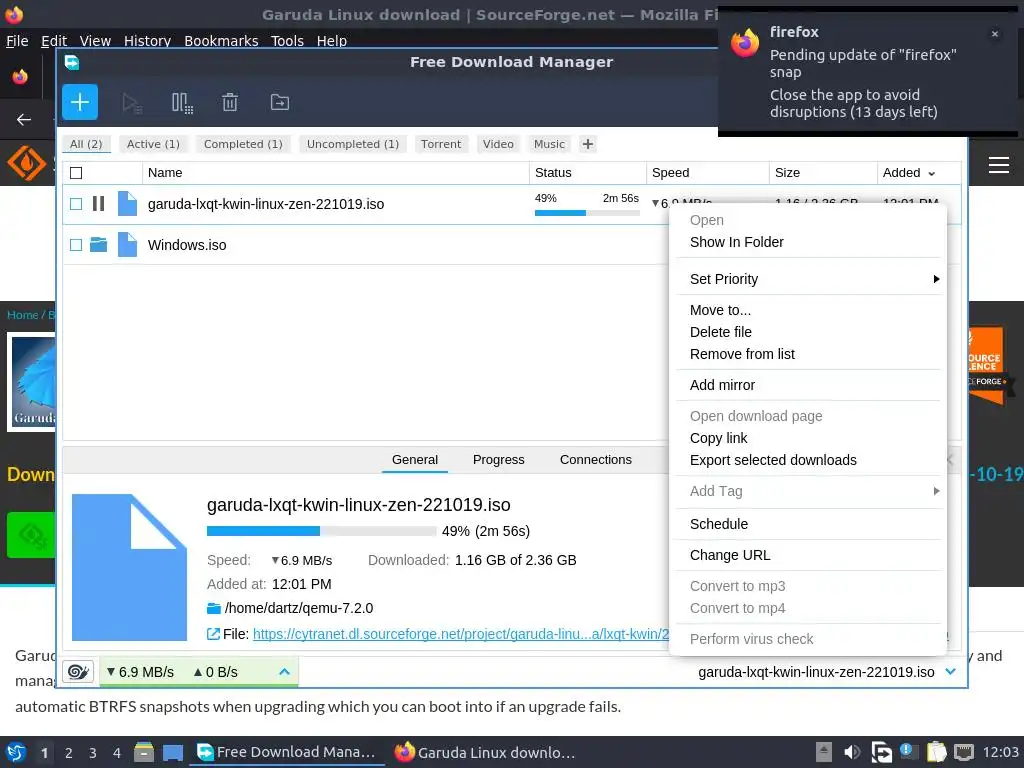Click clipboard icon in system tray
Screen dimensions: 1024x768
[936, 752]
